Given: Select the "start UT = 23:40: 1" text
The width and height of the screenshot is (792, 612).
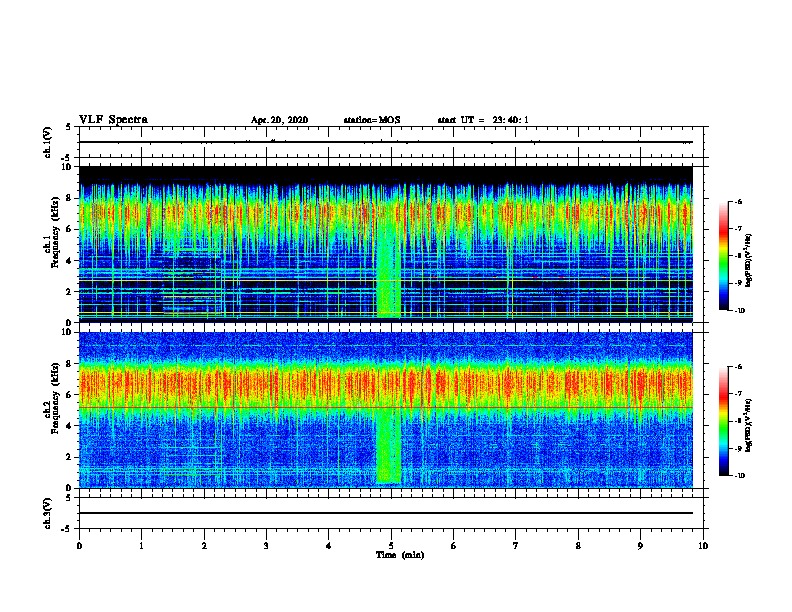Looking at the screenshot, I should [x=483, y=120].
